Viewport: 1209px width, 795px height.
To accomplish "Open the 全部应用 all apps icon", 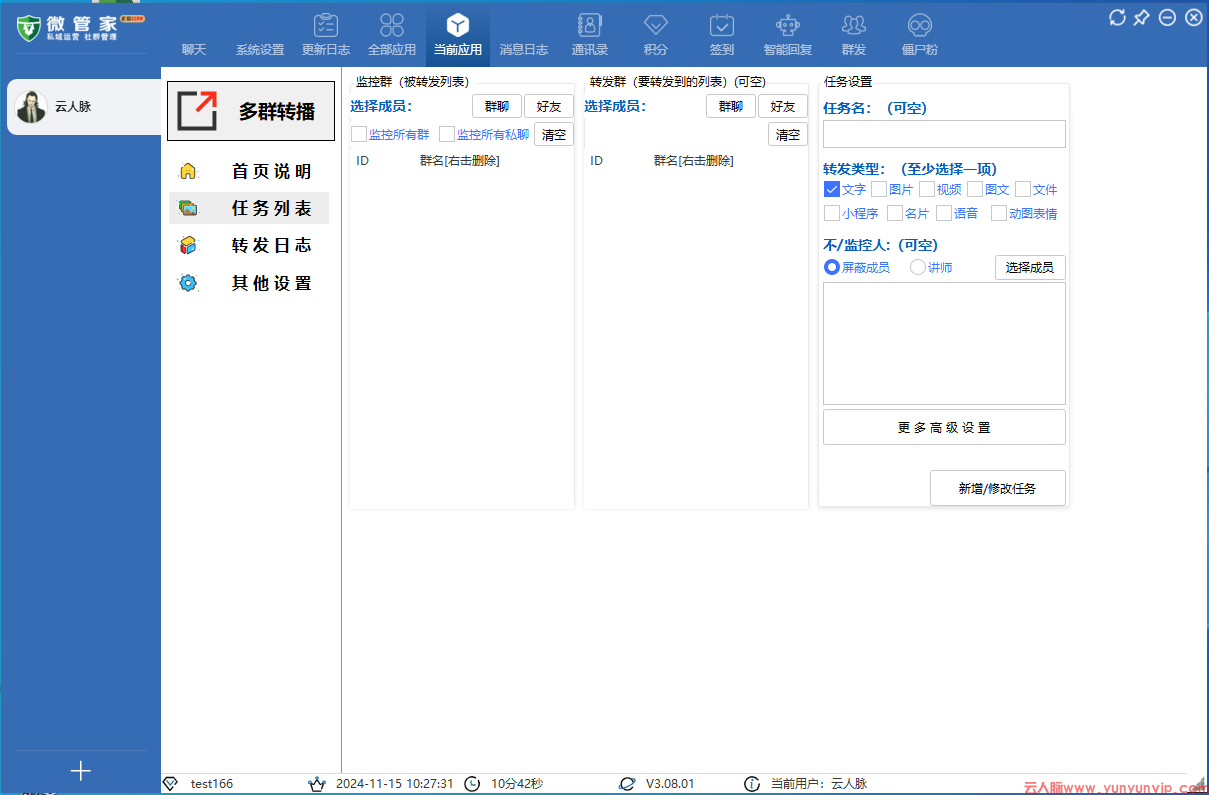I will [x=392, y=27].
